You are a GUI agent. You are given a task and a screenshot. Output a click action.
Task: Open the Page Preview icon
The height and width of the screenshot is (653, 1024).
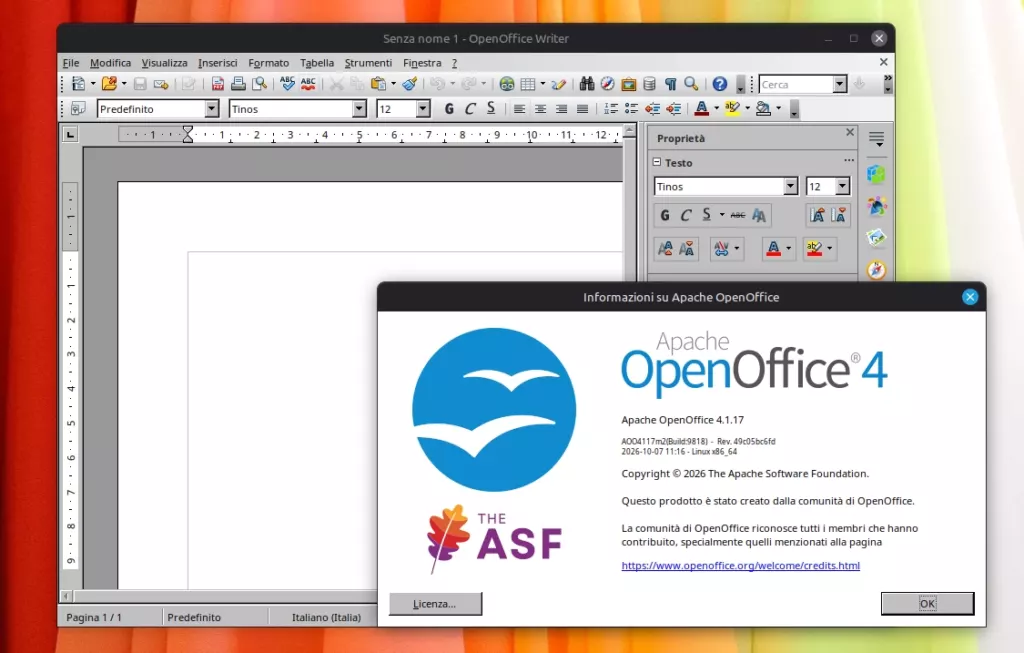click(259, 84)
